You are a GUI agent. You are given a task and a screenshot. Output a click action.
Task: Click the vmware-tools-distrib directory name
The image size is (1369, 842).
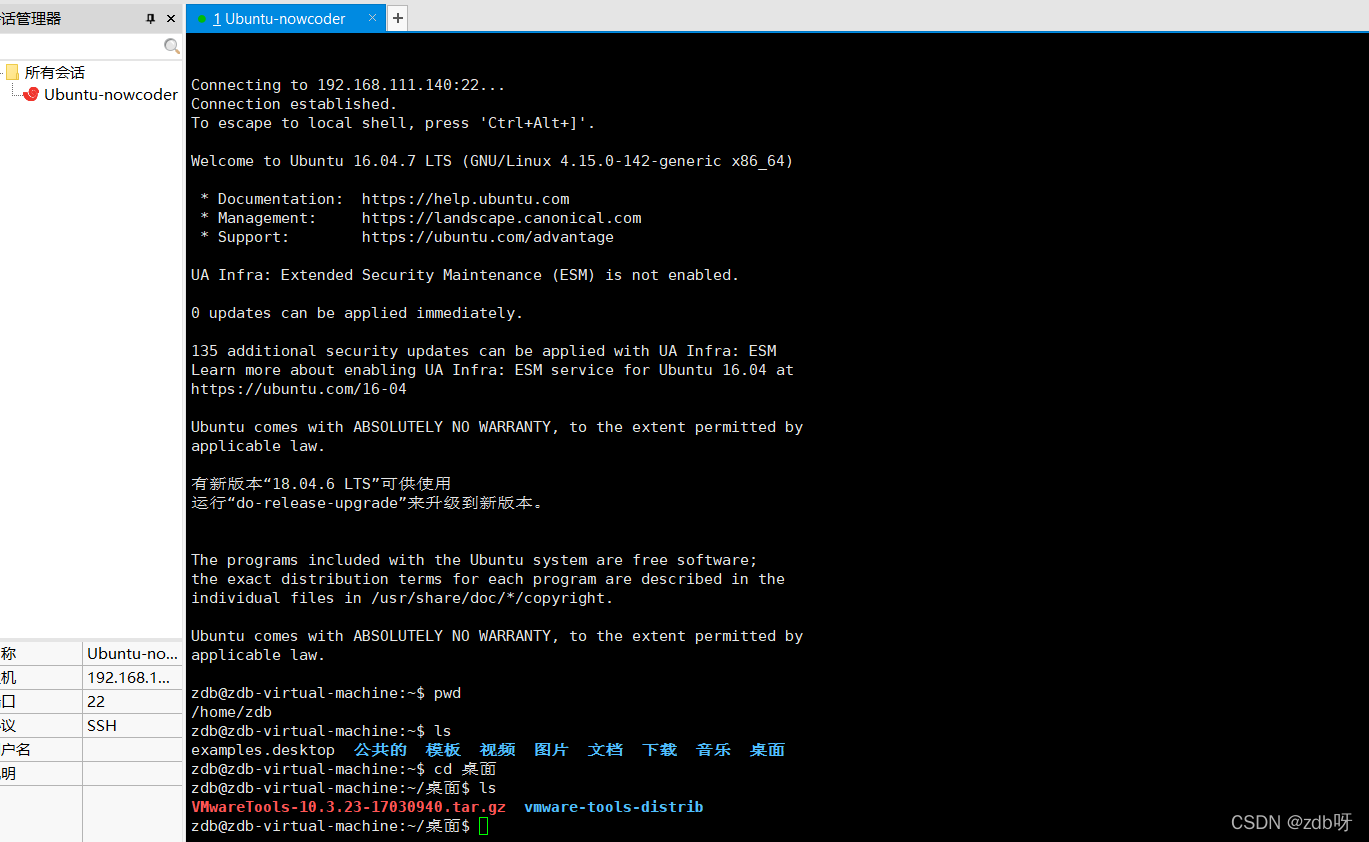pyautogui.click(x=613, y=807)
